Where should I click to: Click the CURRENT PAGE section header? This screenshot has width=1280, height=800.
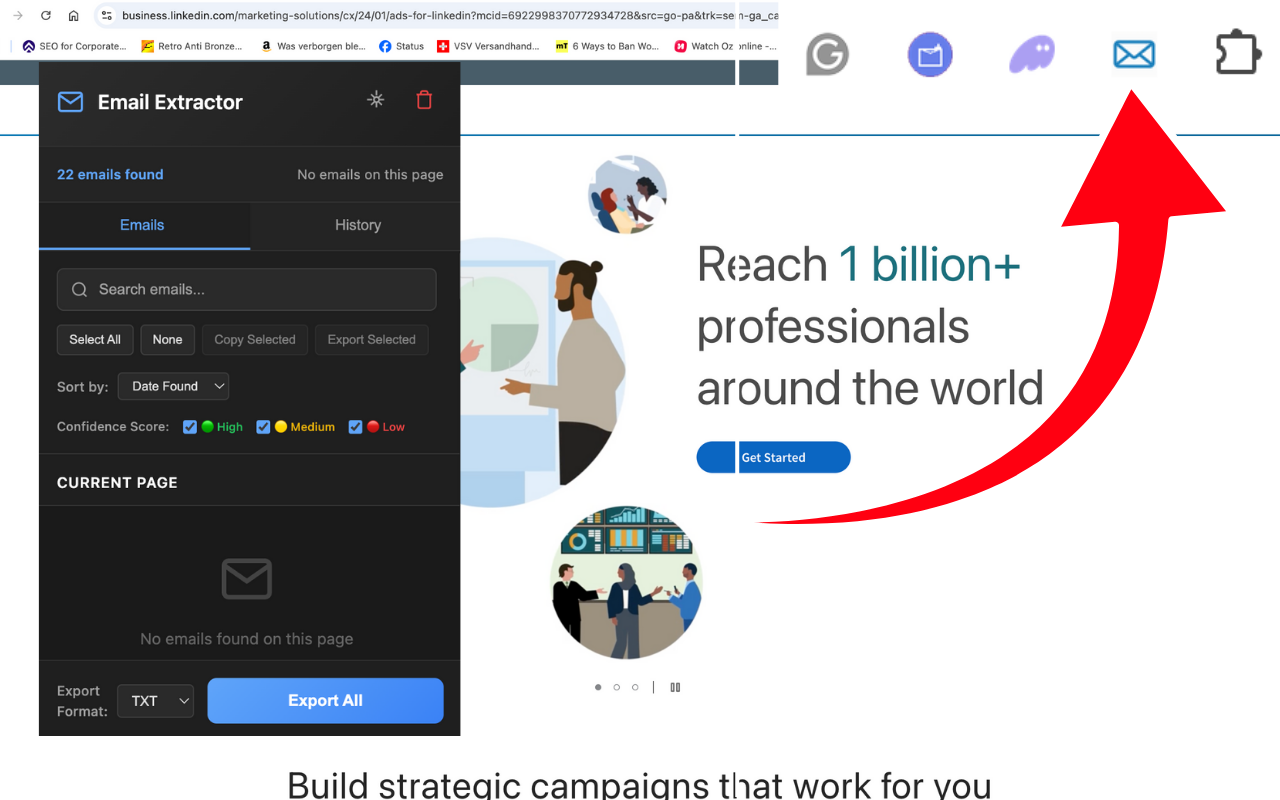pos(117,482)
